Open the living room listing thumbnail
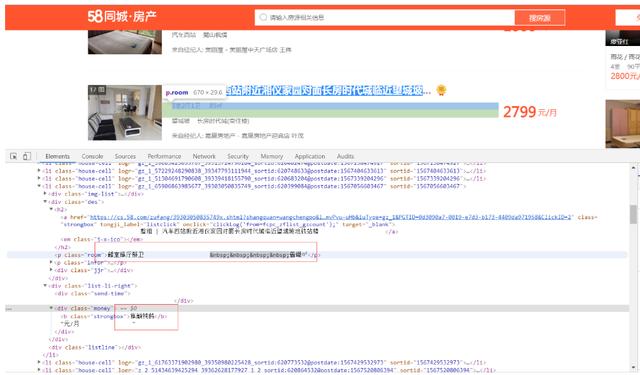The height and width of the screenshot is (375, 640). pyautogui.click(x=125, y=113)
